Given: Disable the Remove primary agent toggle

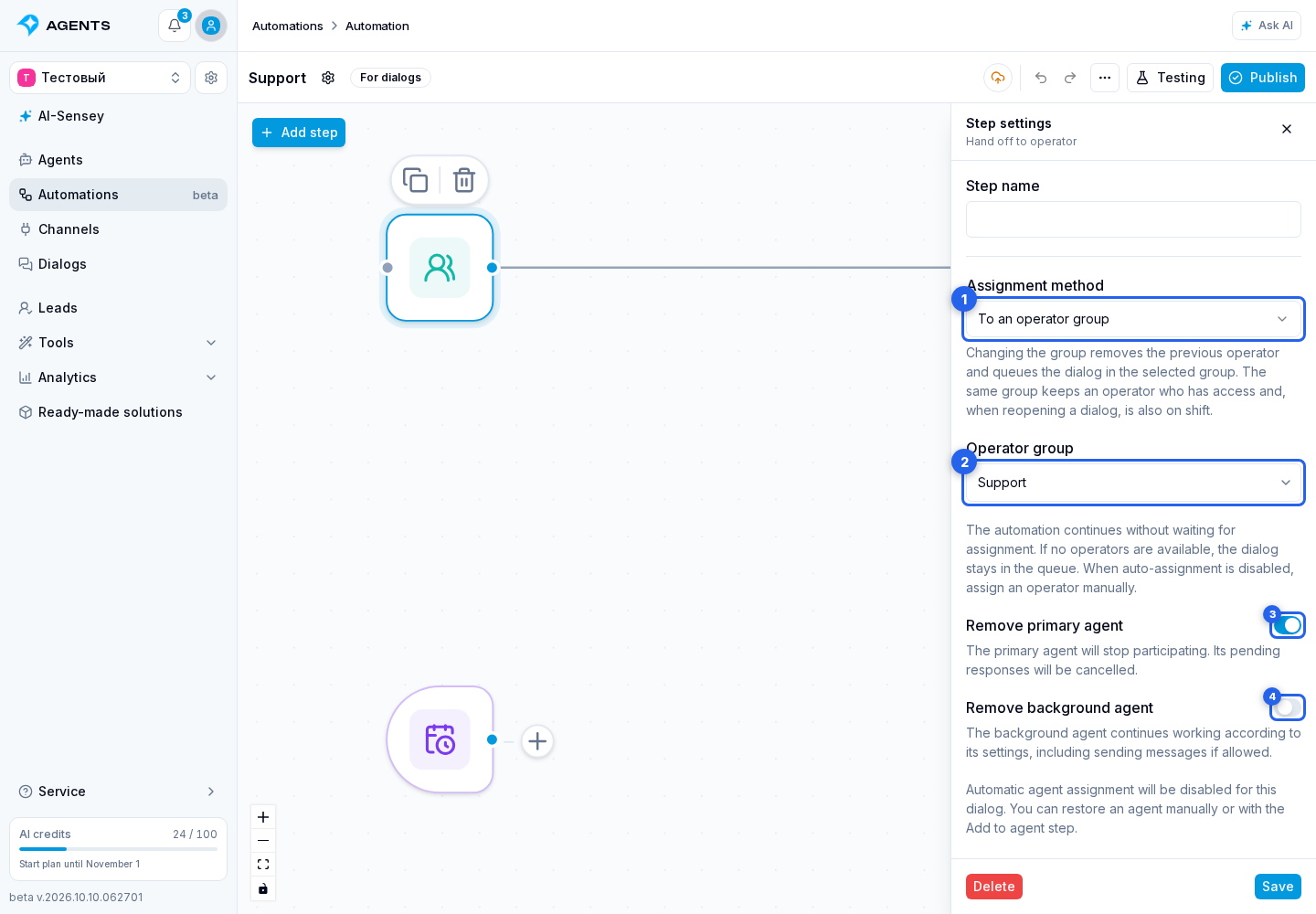Looking at the screenshot, I should 1288,625.
